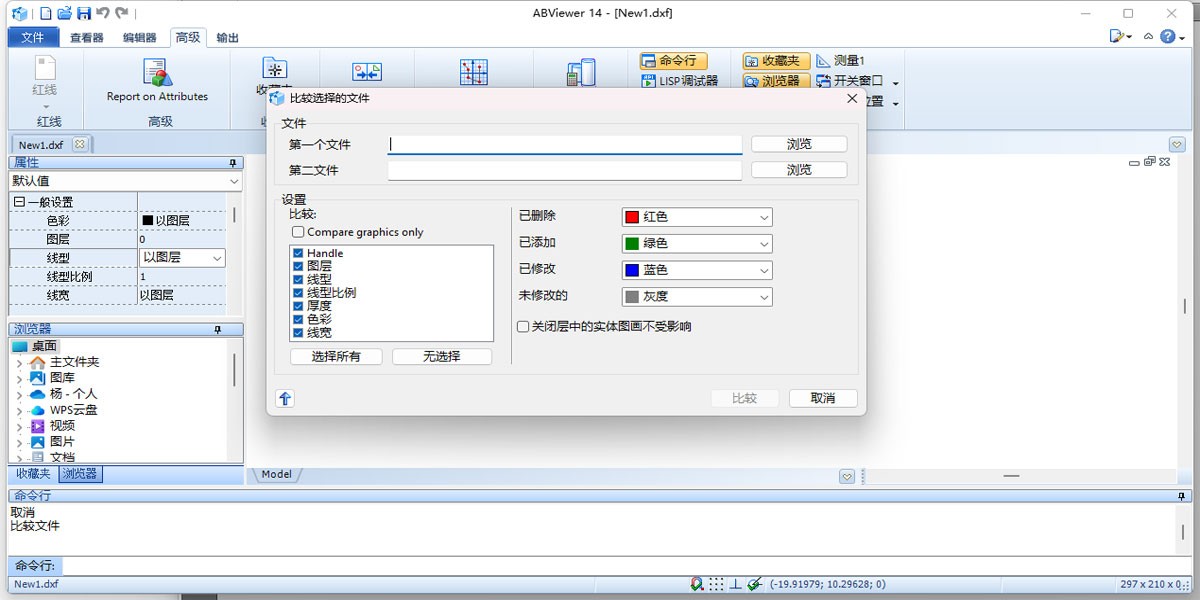Pin the 命令行 command panel
Image resolution: width=1200 pixels, height=600 pixels.
pyautogui.click(x=1183, y=496)
